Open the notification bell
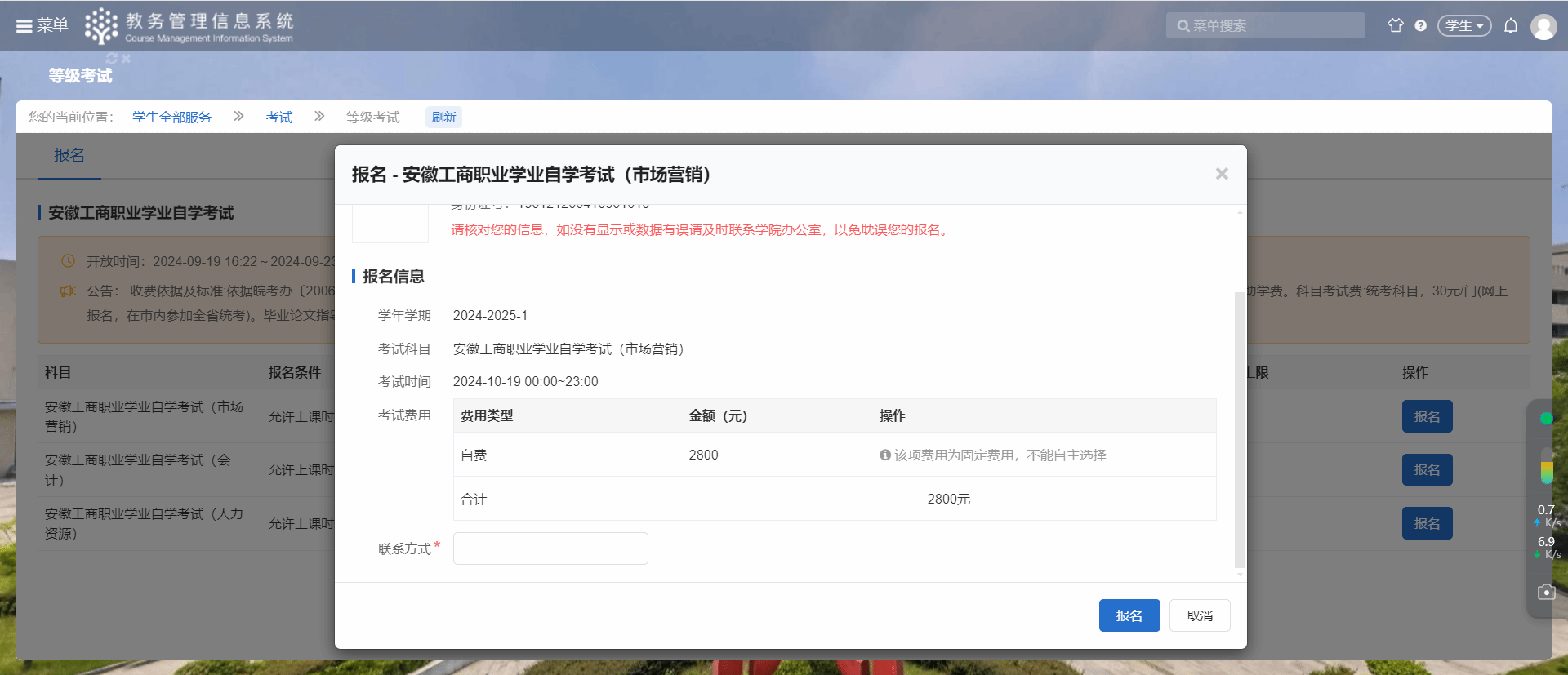The image size is (1568, 675). pos(1510,26)
